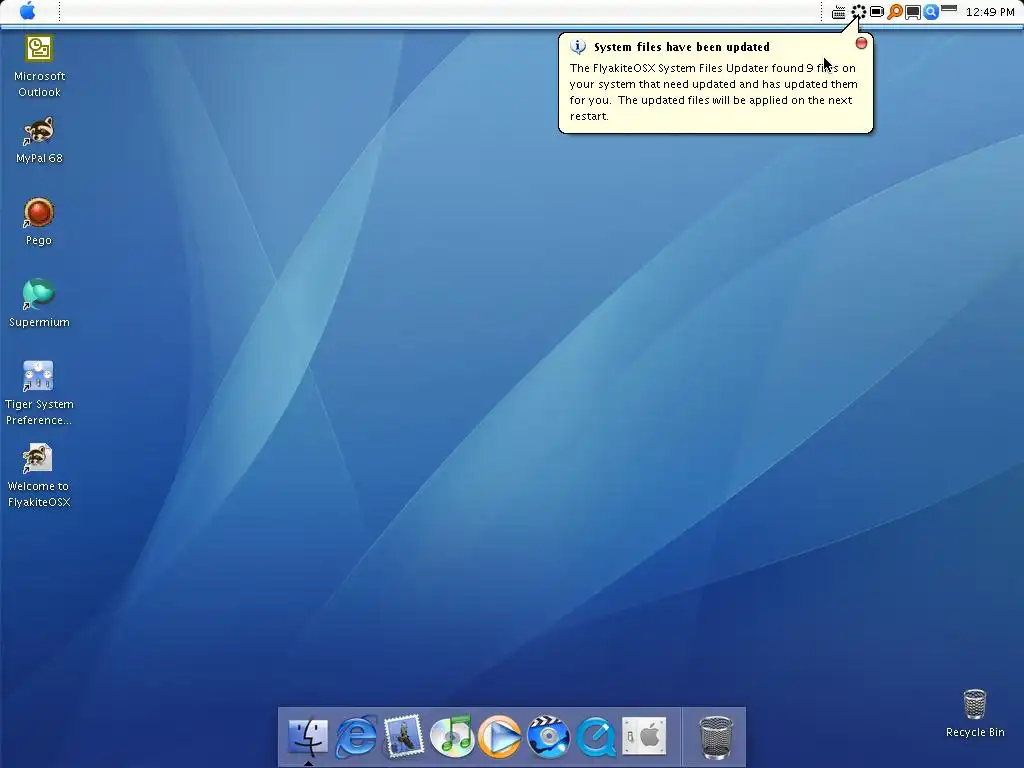Click the battery tray icon
The height and width of the screenshot is (768, 1024).
pyautogui.click(x=877, y=12)
